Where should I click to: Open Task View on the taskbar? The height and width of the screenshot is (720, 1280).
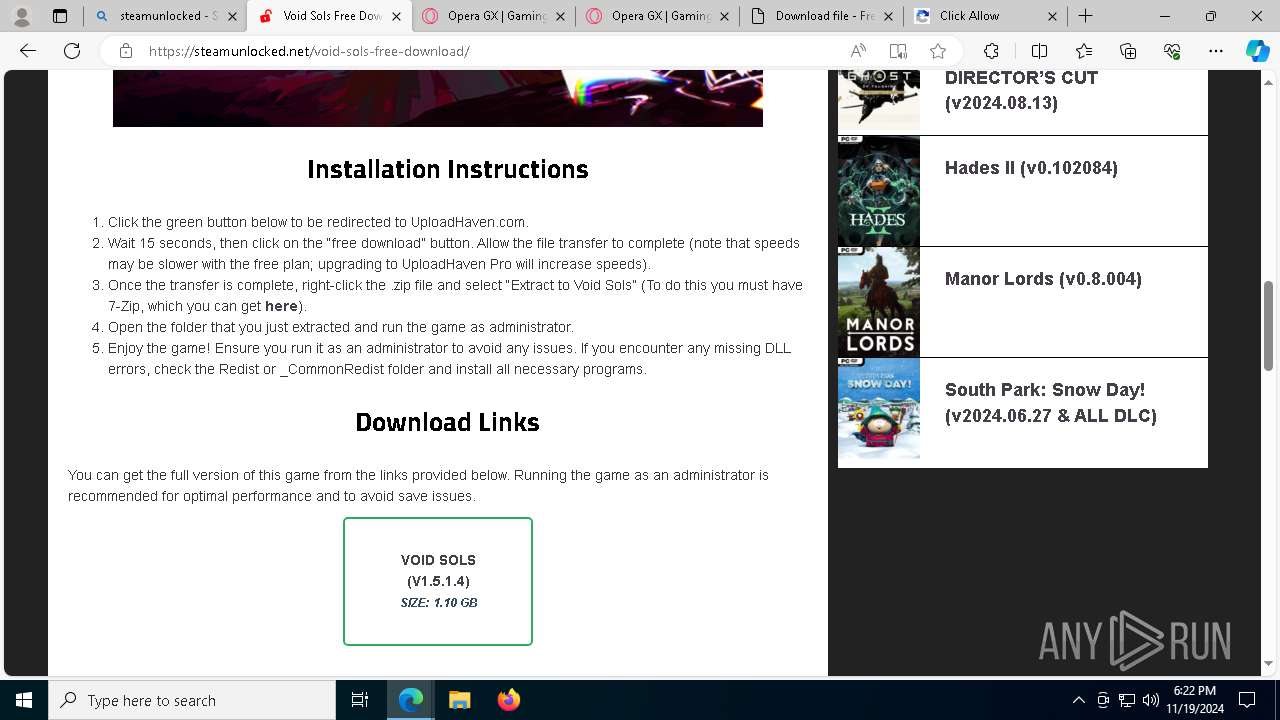click(x=360, y=700)
